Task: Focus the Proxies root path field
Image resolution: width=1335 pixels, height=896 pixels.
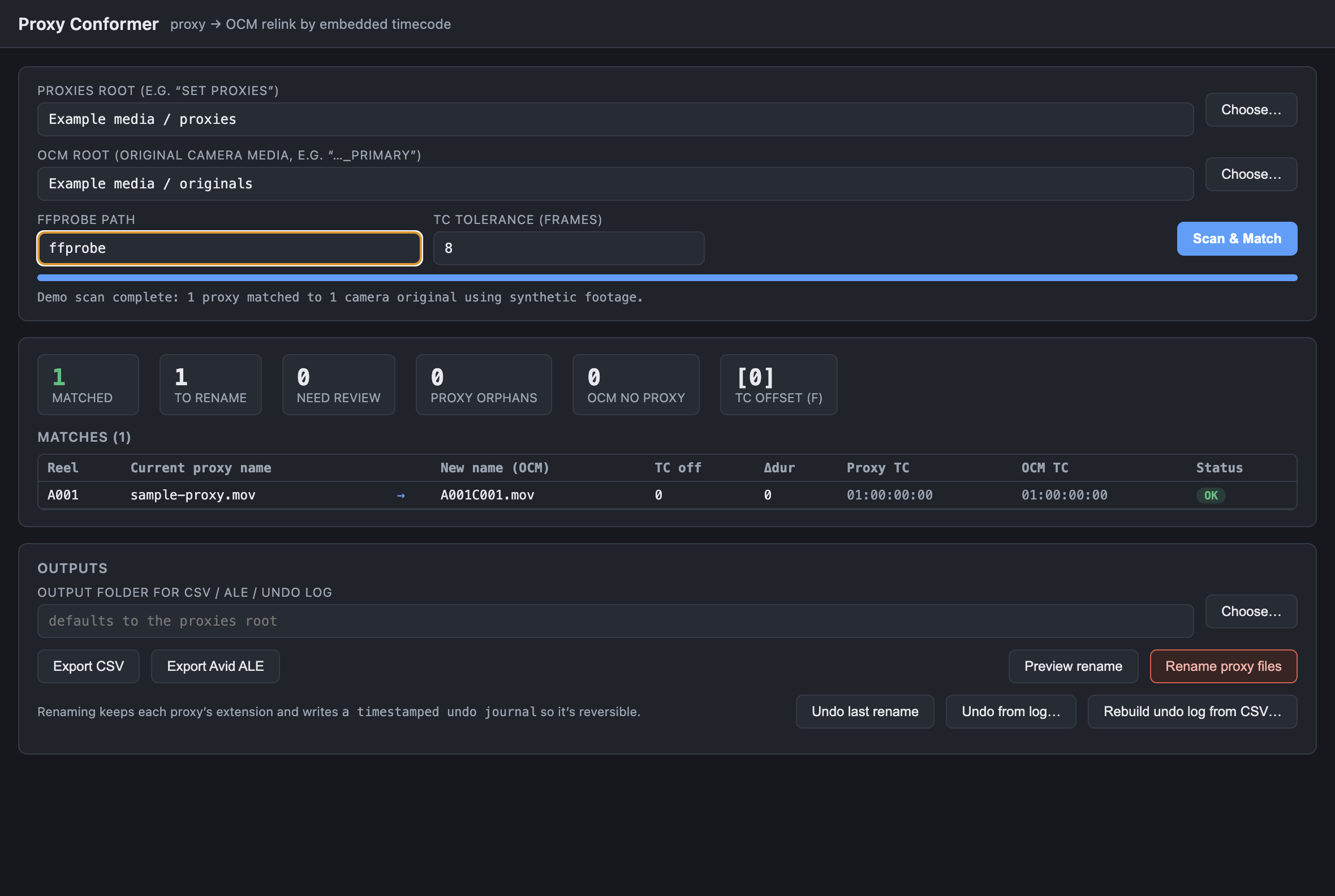Action: click(615, 119)
